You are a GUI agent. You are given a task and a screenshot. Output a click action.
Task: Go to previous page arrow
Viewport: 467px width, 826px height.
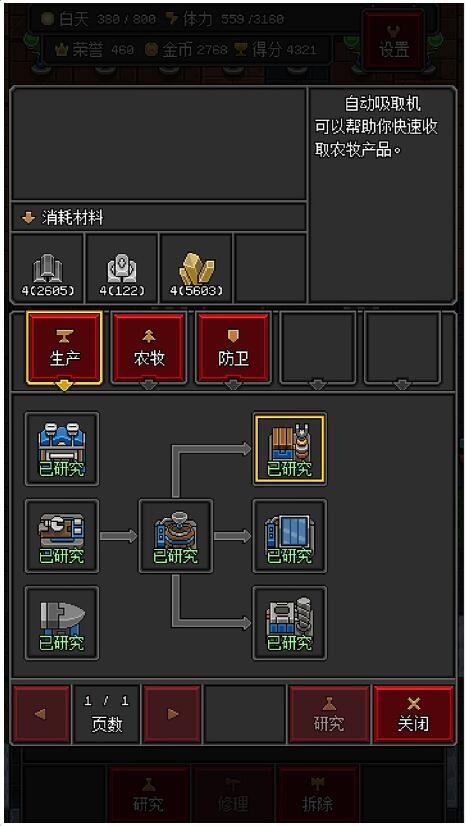(41, 714)
